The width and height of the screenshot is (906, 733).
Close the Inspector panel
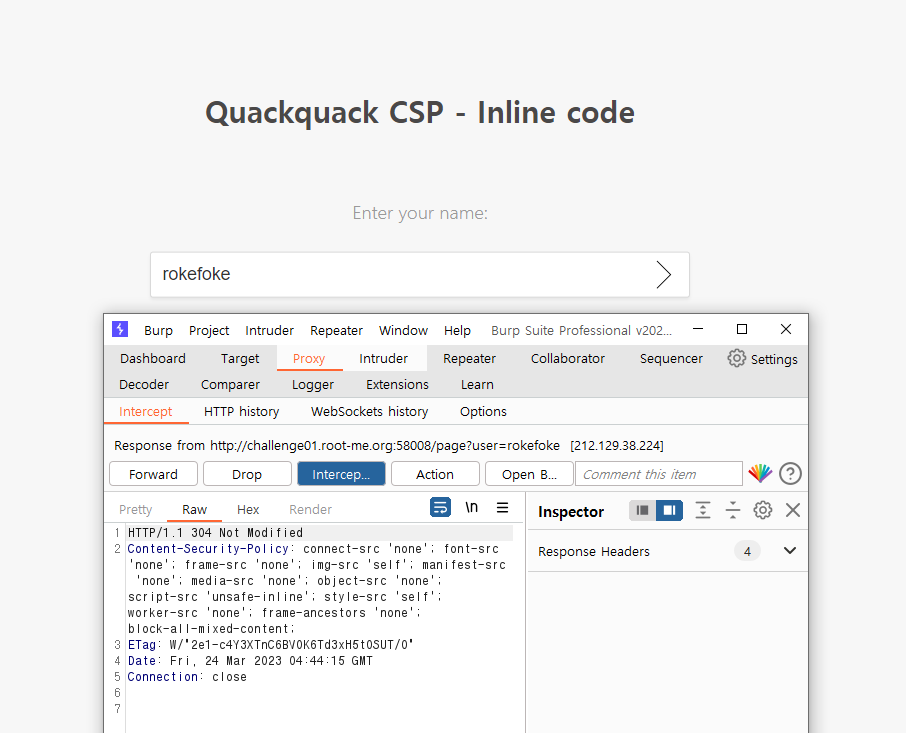[x=792, y=510]
